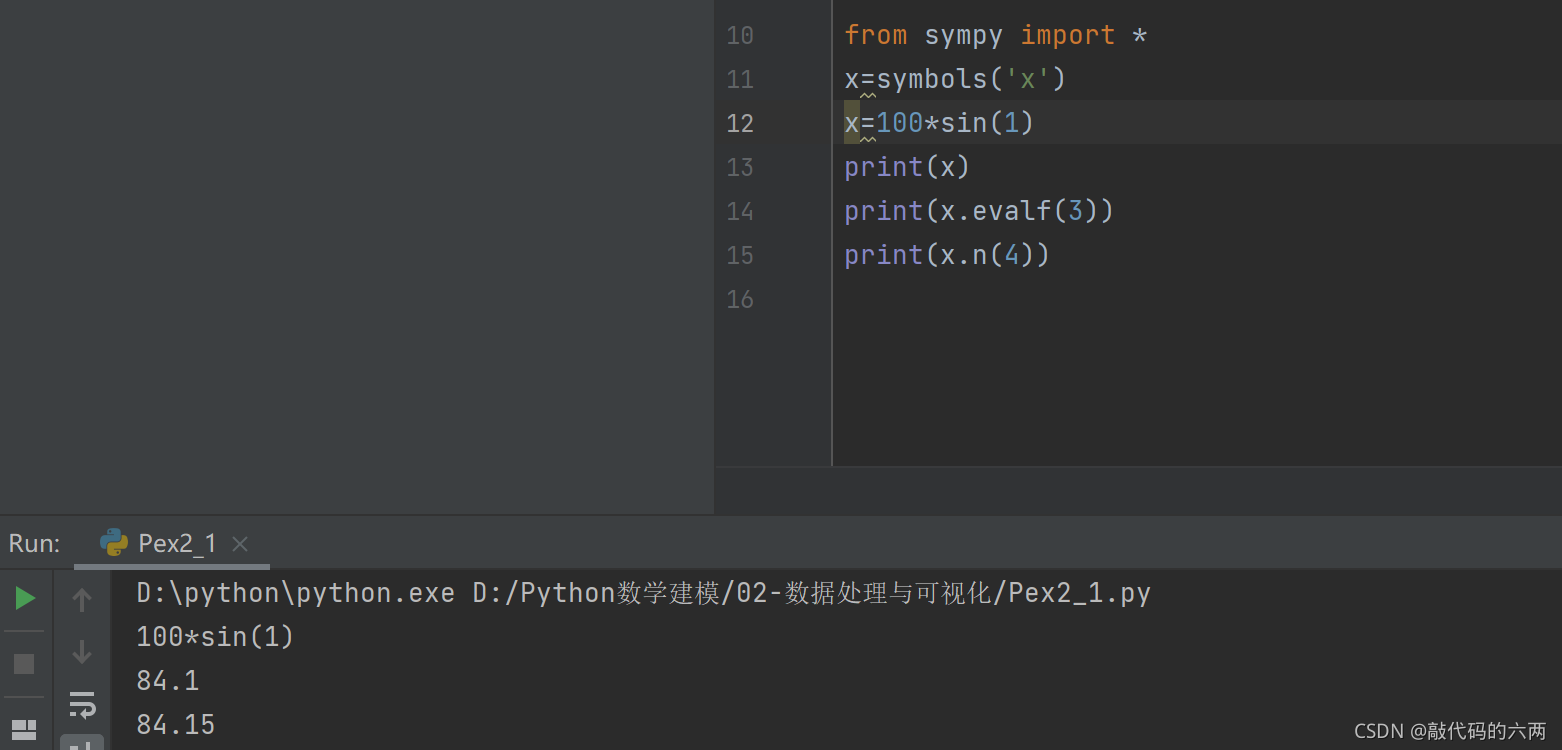Place cursor on the print(x) statement

(x=905, y=166)
